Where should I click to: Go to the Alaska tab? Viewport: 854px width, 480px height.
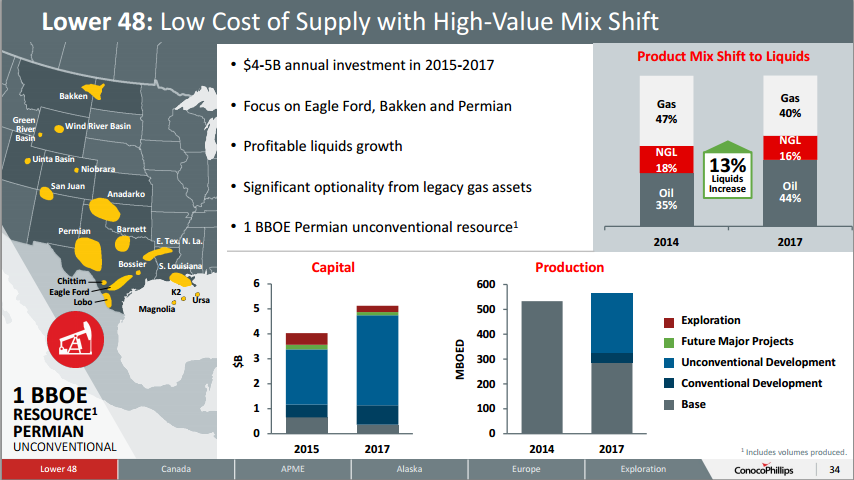coord(409,469)
